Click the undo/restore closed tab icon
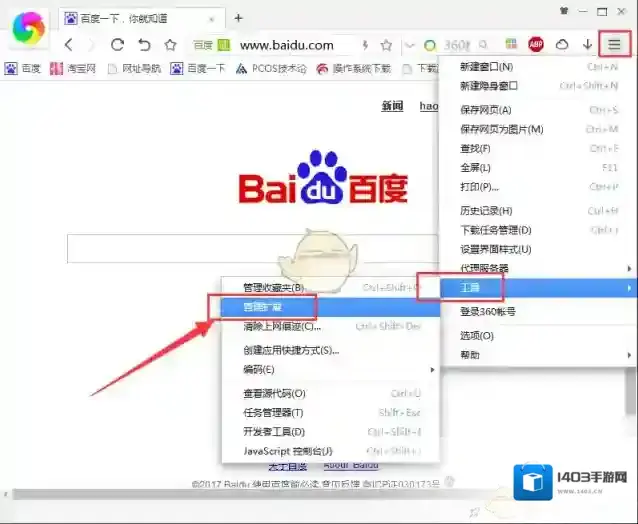 click(x=144, y=45)
